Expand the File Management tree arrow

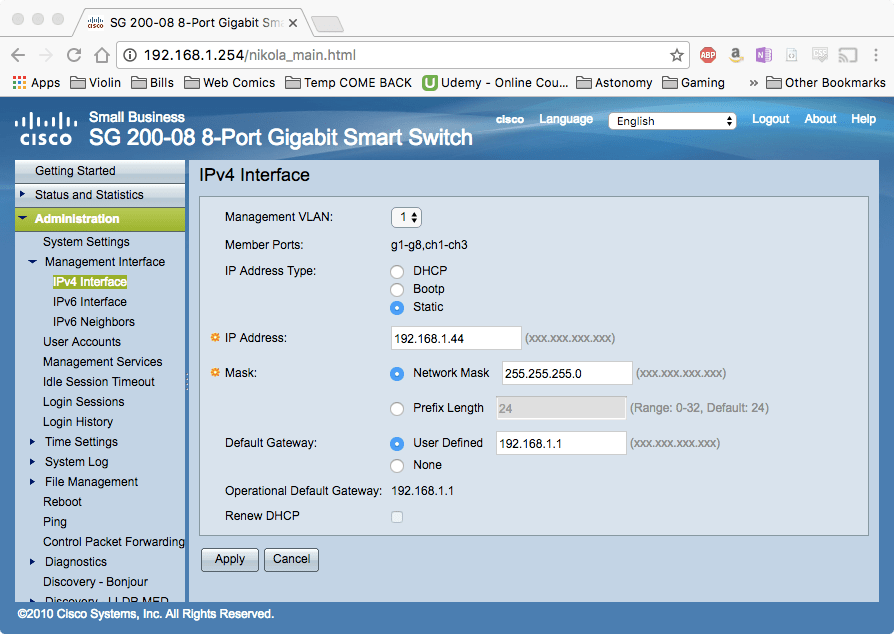click(32, 482)
